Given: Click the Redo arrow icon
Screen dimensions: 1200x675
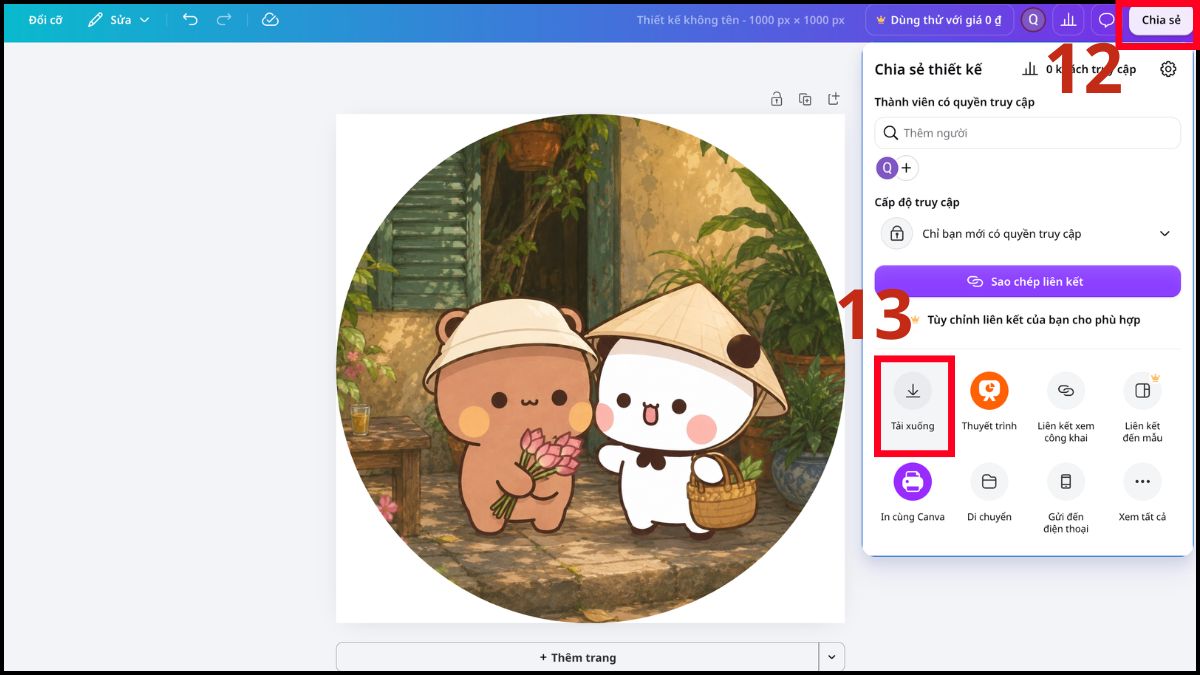Looking at the screenshot, I should 224,20.
